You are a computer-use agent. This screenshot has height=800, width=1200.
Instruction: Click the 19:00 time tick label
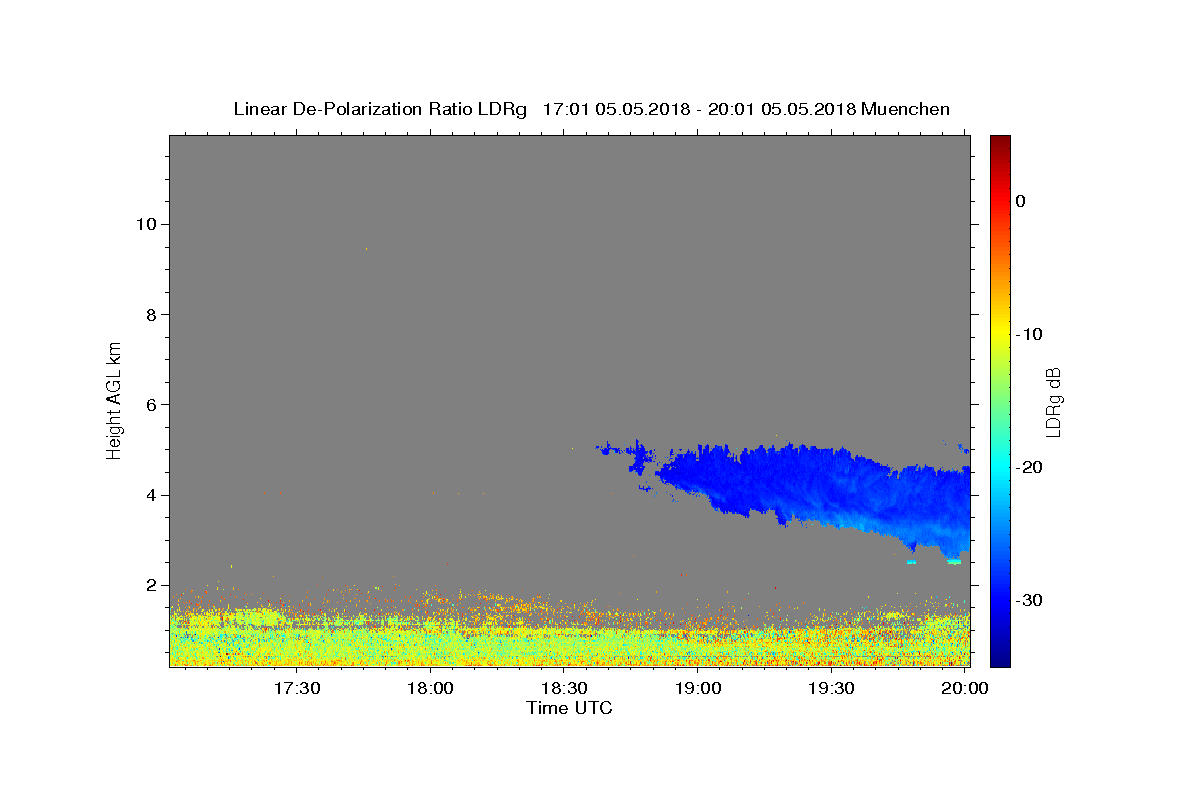pos(698,689)
